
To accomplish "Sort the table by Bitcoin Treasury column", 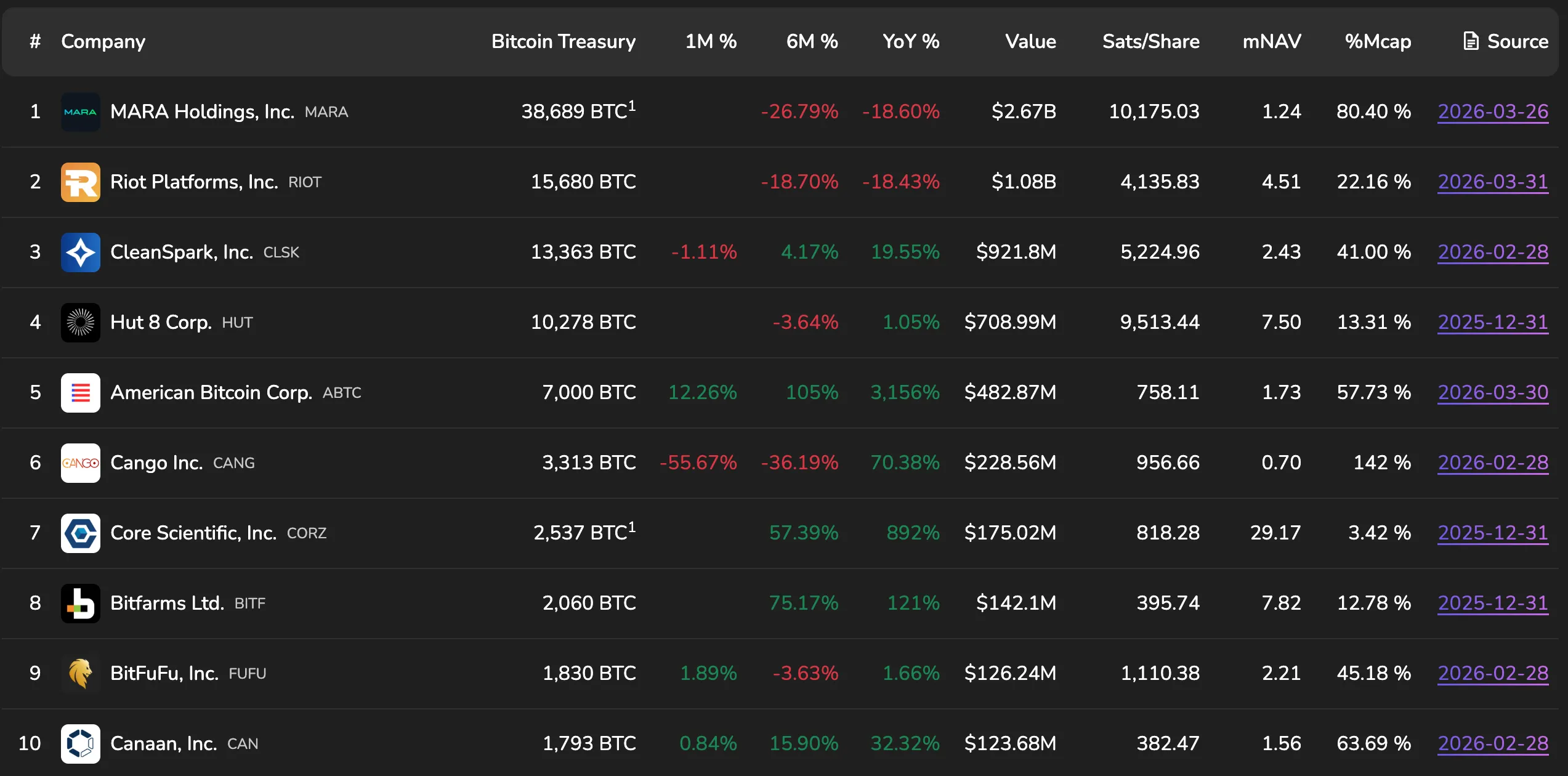I will [x=562, y=41].
